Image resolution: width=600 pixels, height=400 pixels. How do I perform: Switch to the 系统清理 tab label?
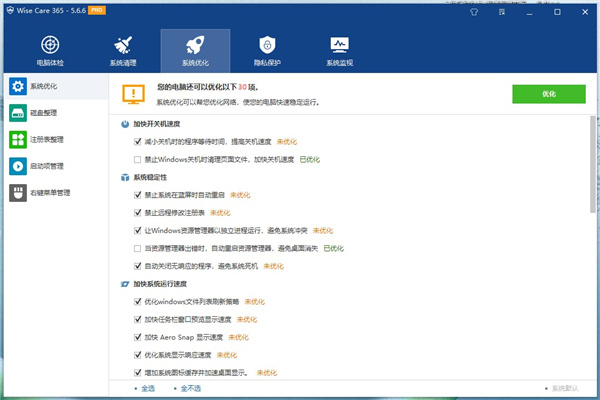[123, 63]
